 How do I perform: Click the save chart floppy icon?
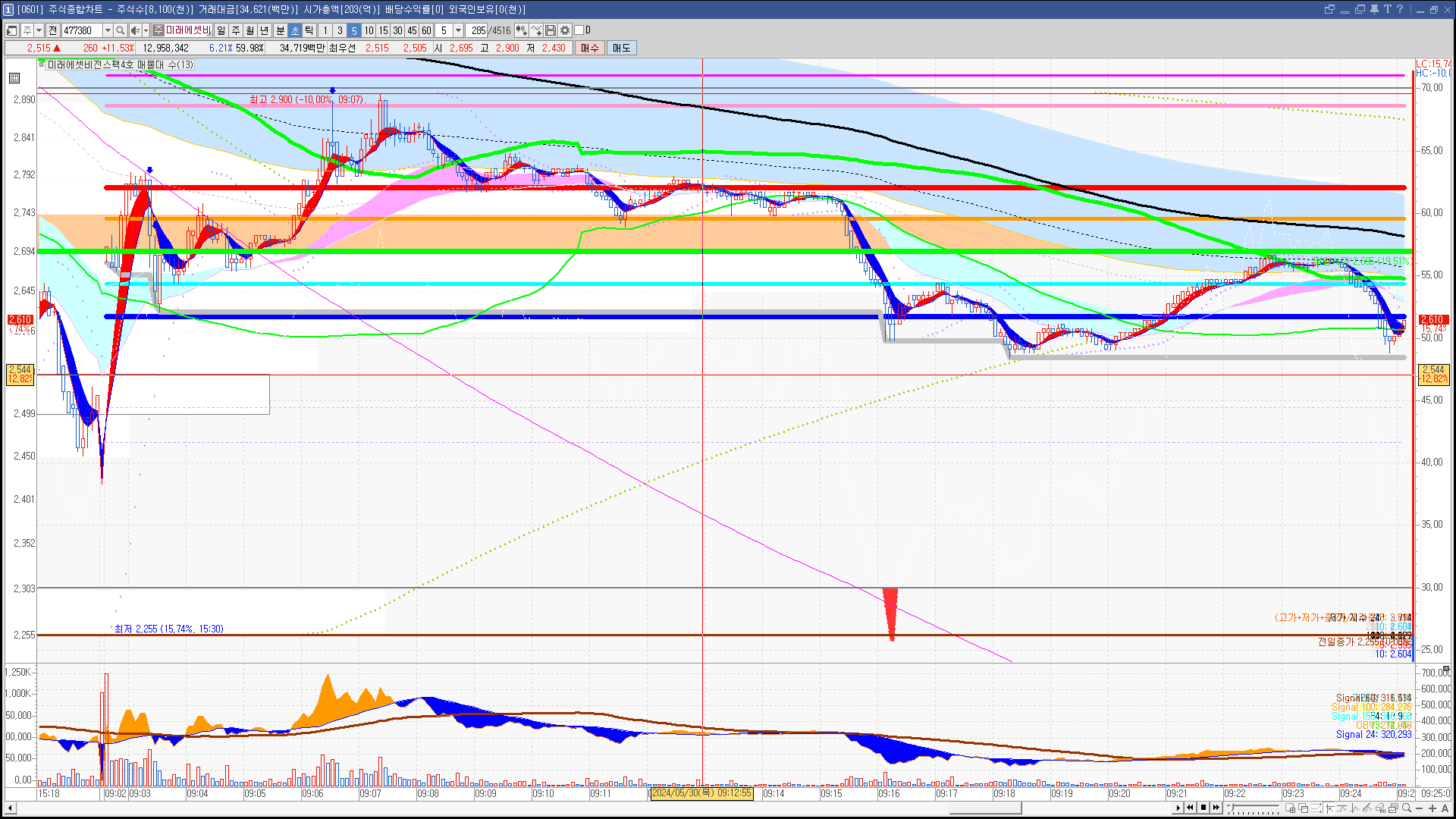click(551, 30)
